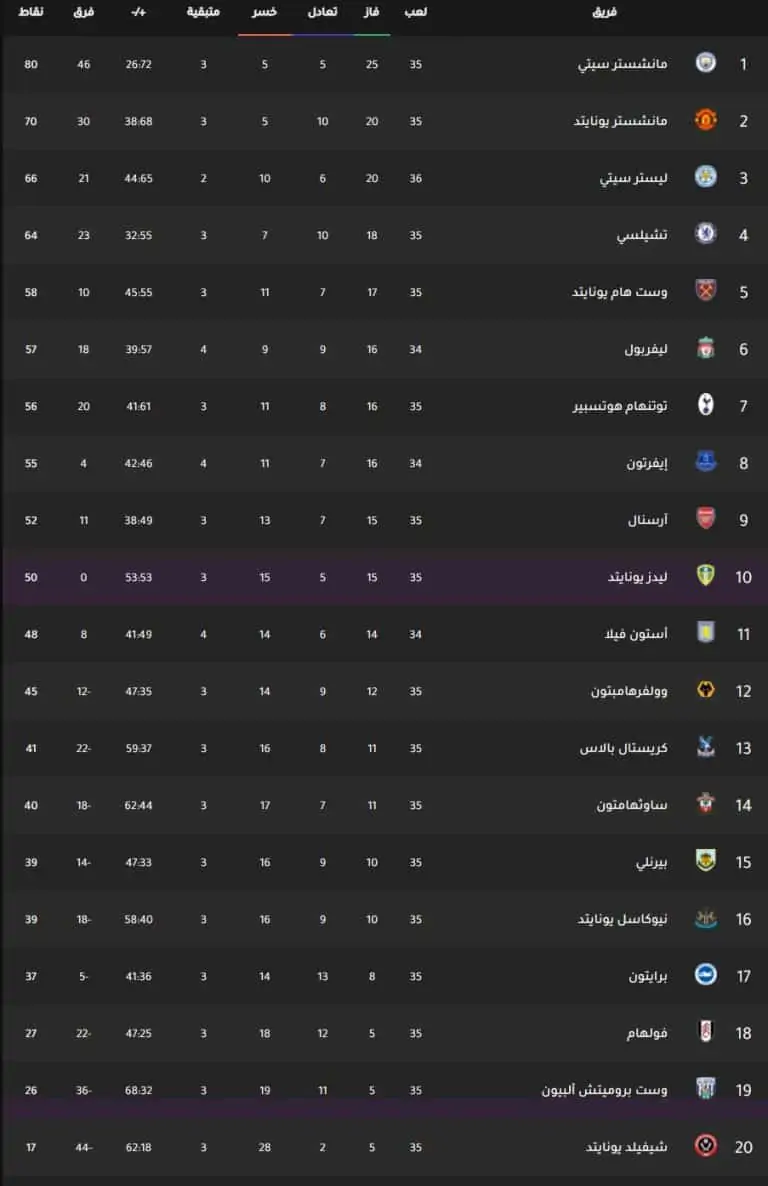Image resolution: width=768 pixels, height=1186 pixels.
Task: Sort by the نقاط points column header
Action: click(30, 11)
